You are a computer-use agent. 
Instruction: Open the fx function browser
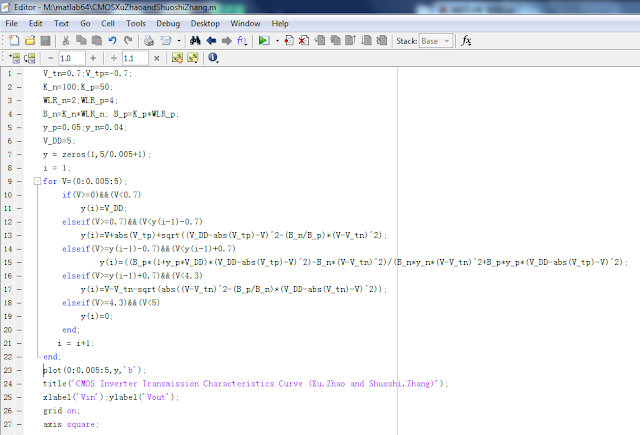[466, 40]
